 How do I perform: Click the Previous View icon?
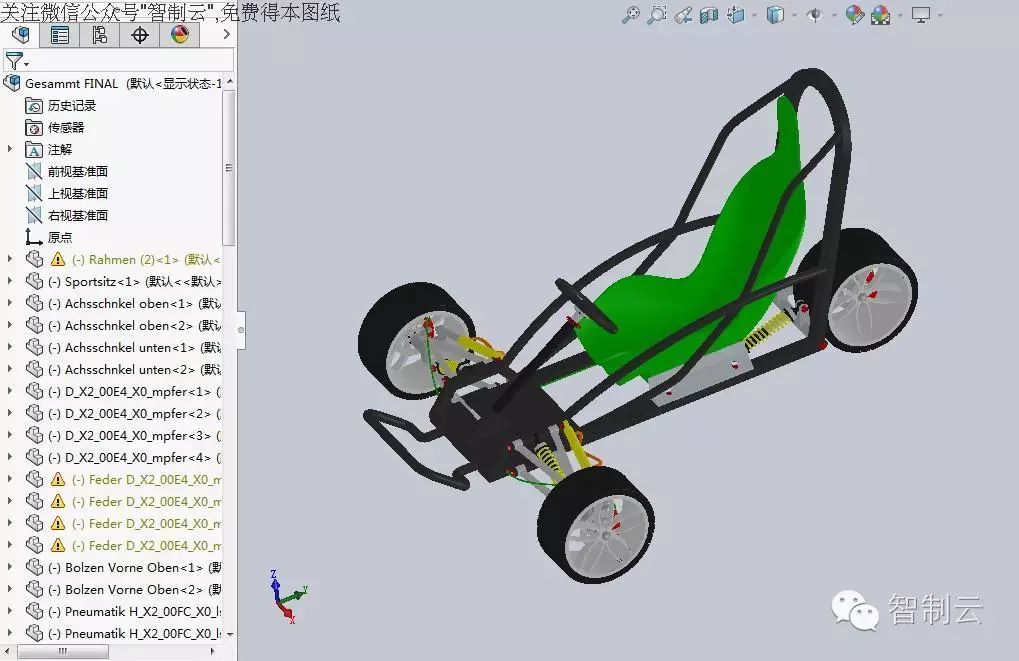(683, 14)
